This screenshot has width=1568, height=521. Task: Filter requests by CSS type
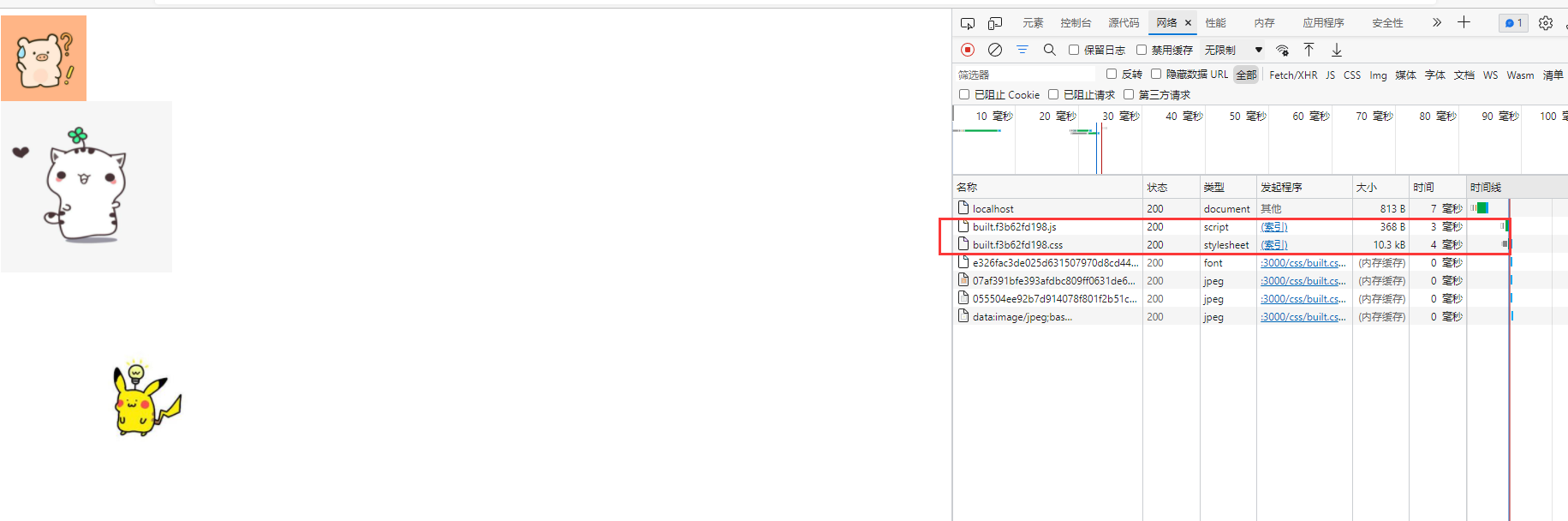(1352, 75)
